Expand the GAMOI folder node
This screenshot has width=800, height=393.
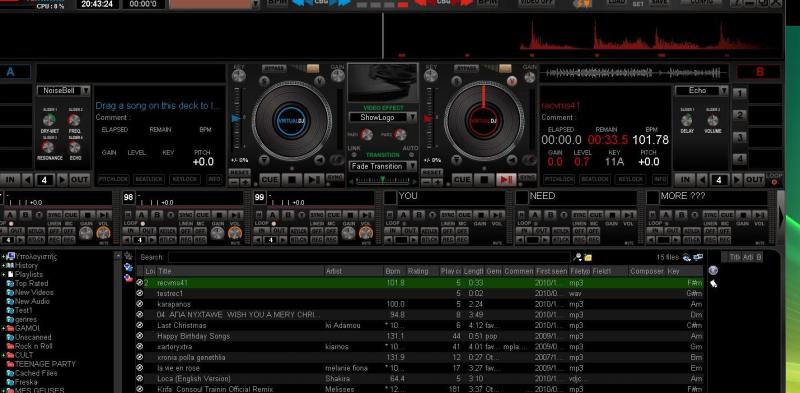[x=3, y=328]
